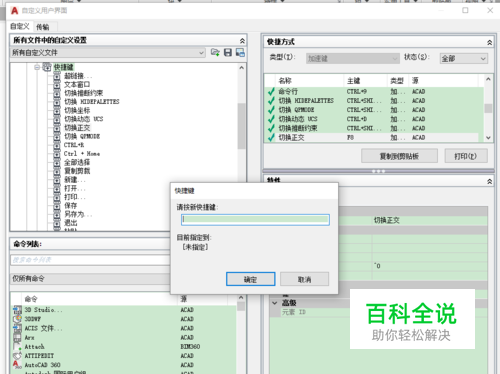
Task: Click the shortcuts list scrollbar up arrow
Action: pos(488,79)
